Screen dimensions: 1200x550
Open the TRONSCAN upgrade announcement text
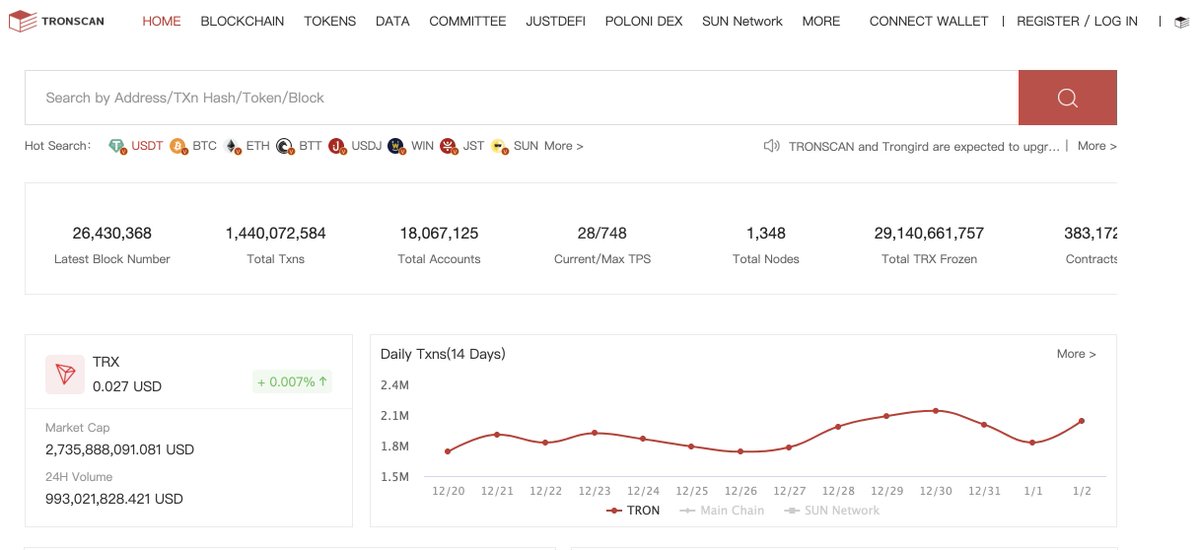point(924,146)
